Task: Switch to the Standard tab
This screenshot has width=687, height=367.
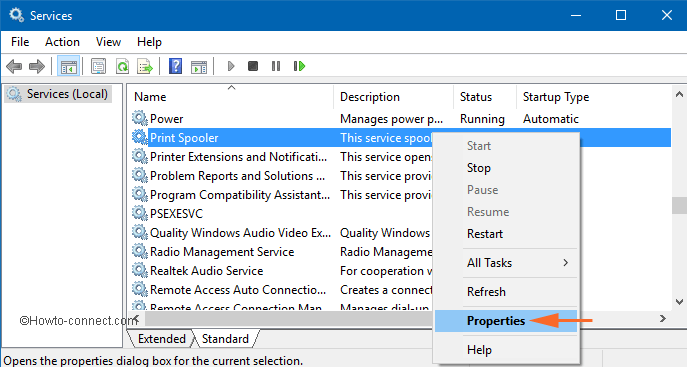Action: 225,339
